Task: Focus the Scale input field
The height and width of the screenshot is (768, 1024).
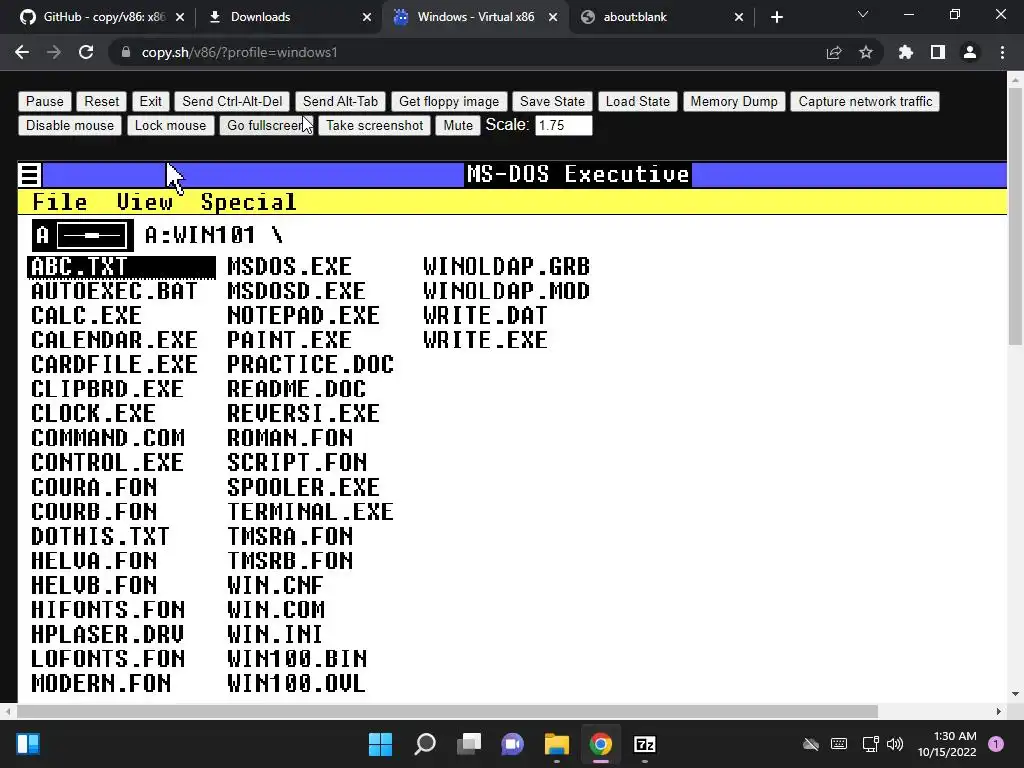Action: pos(564,125)
